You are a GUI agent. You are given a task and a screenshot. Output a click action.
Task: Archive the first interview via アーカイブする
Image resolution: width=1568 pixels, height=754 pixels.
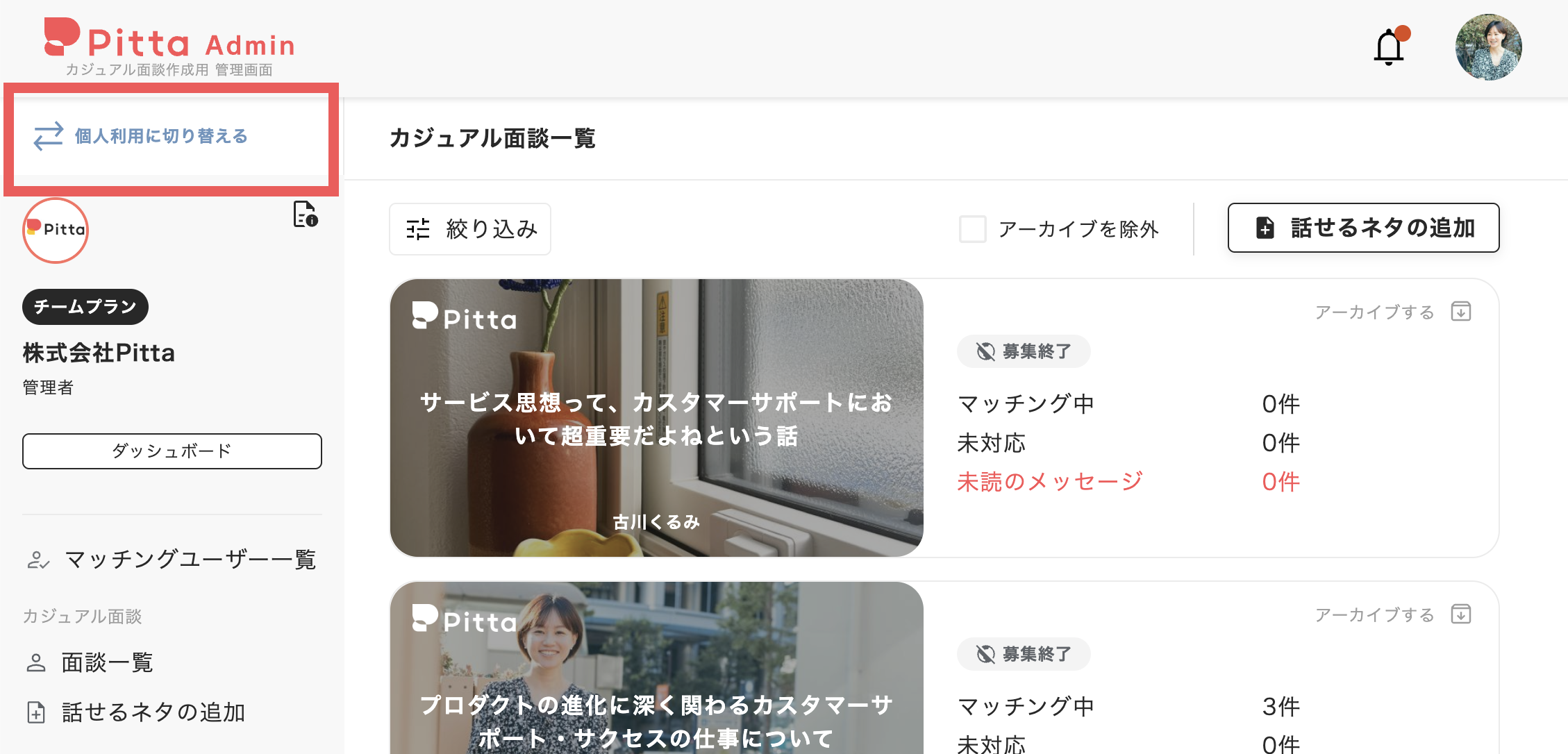[x=1373, y=312]
